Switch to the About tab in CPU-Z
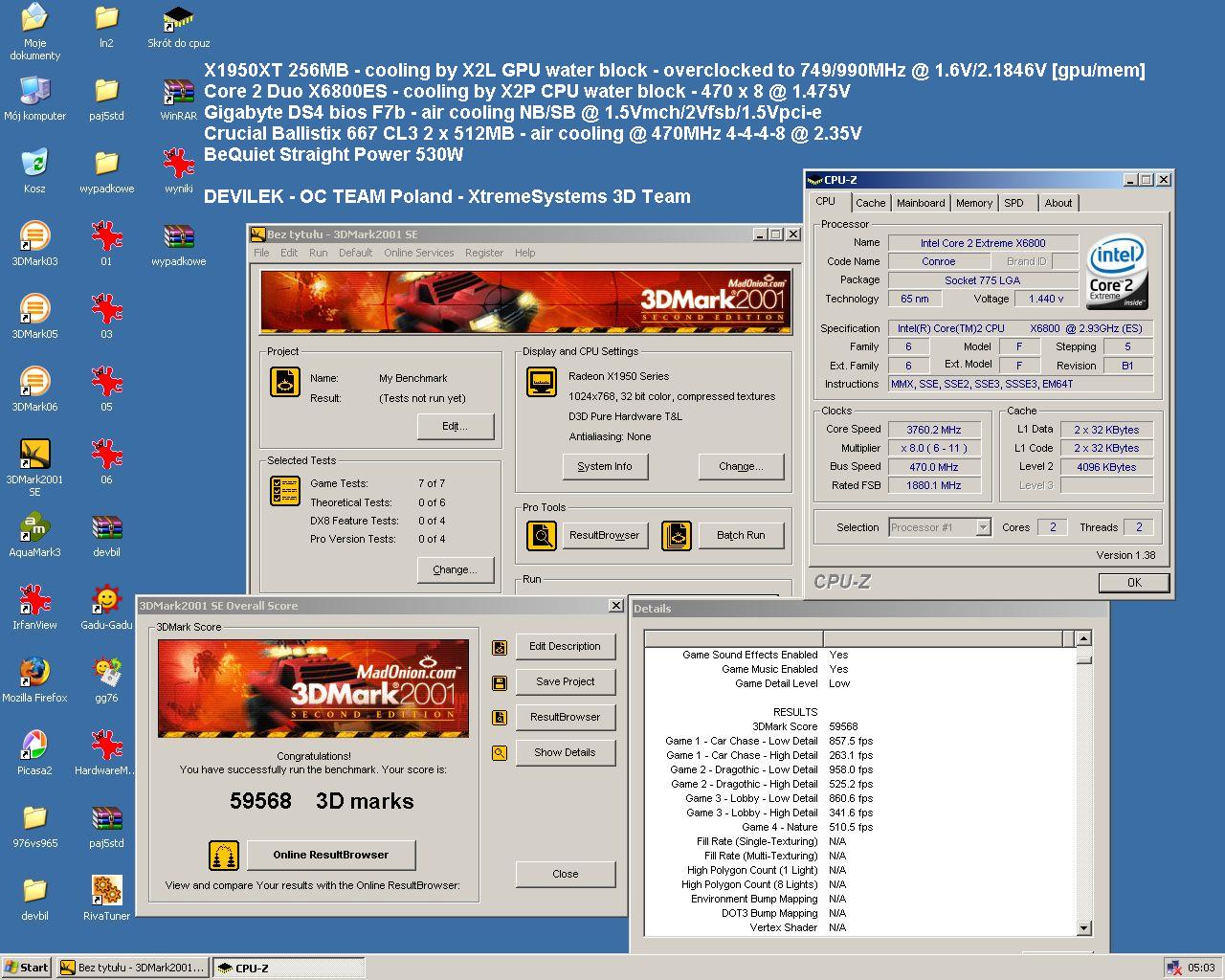This screenshot has height=980, width=1225. coord(1058,203)
